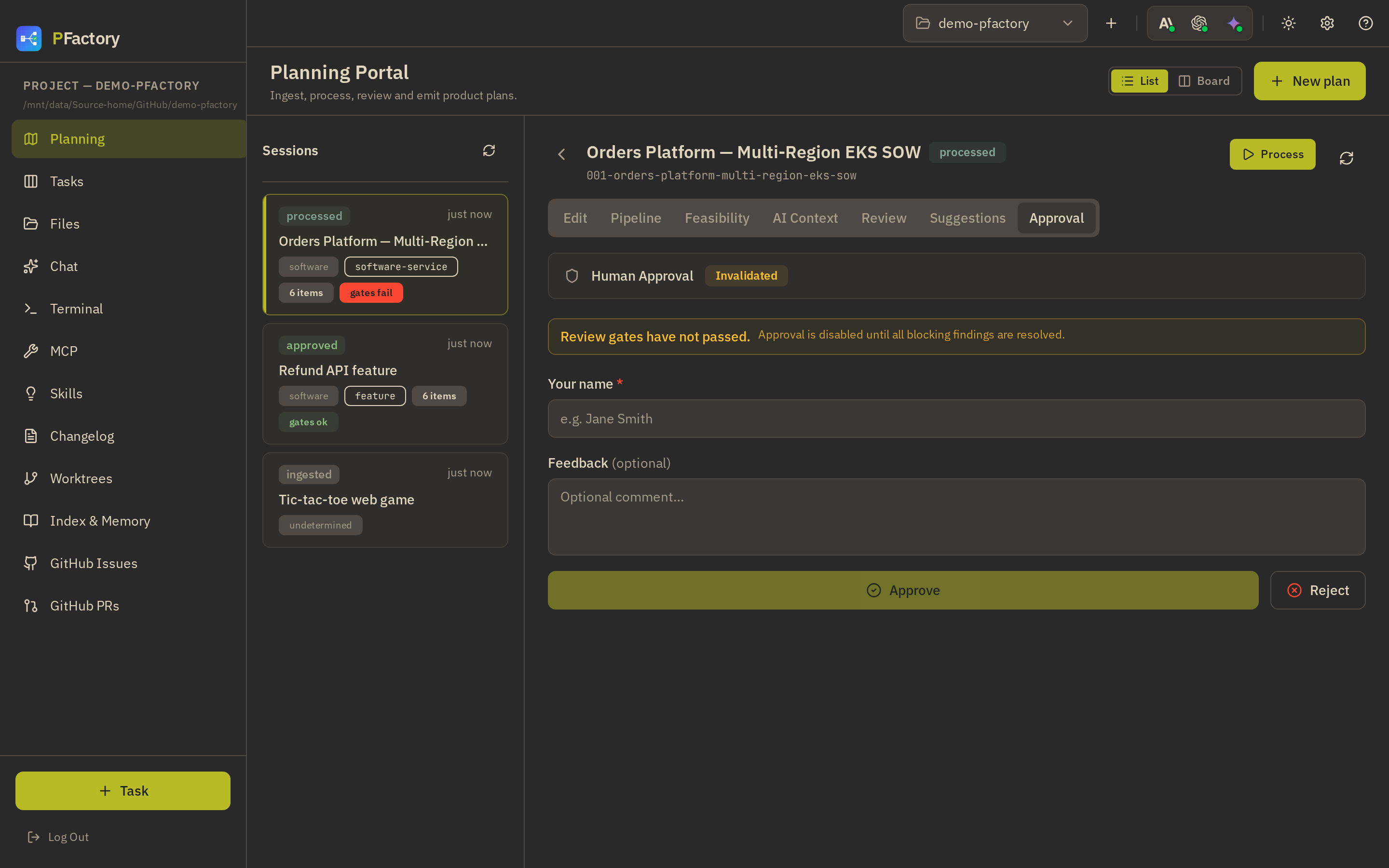
Task: Click the Invalidated status badge
Action: click(x=746, y=276)
